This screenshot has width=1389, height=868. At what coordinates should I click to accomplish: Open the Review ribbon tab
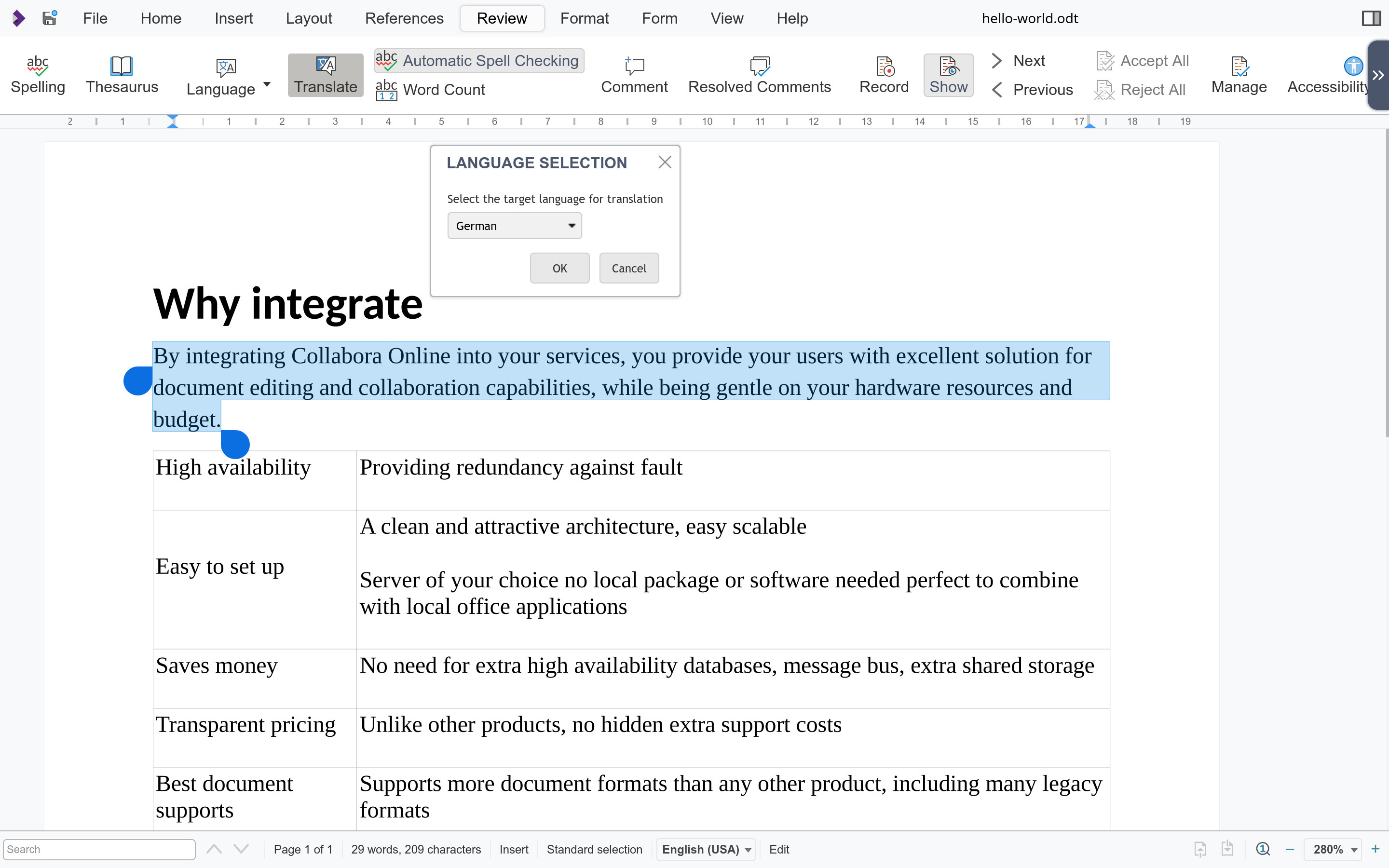point(500,17)
